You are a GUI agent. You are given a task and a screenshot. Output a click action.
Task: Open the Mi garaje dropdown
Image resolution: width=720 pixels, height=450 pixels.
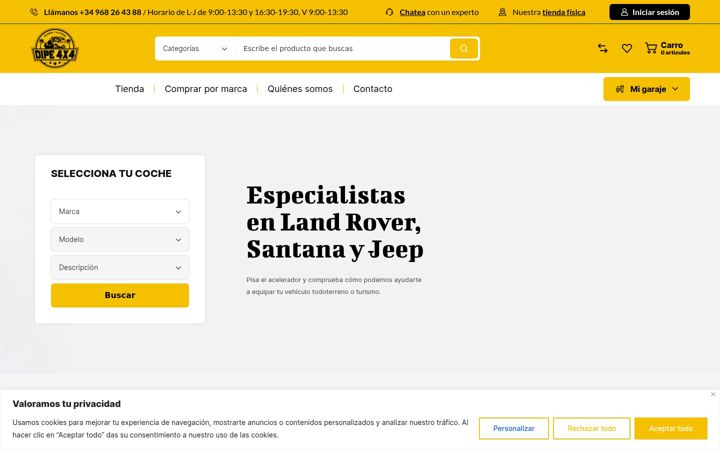(x=647, y=89)
